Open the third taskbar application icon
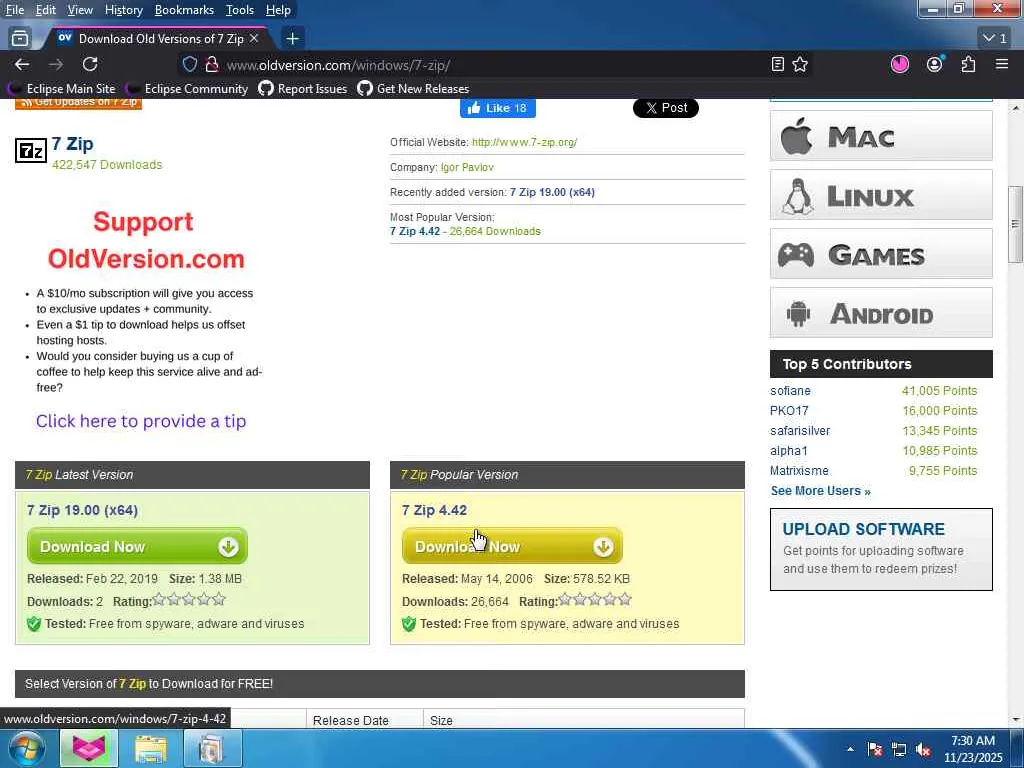1024x768 pixels. [x=212, y=748]
